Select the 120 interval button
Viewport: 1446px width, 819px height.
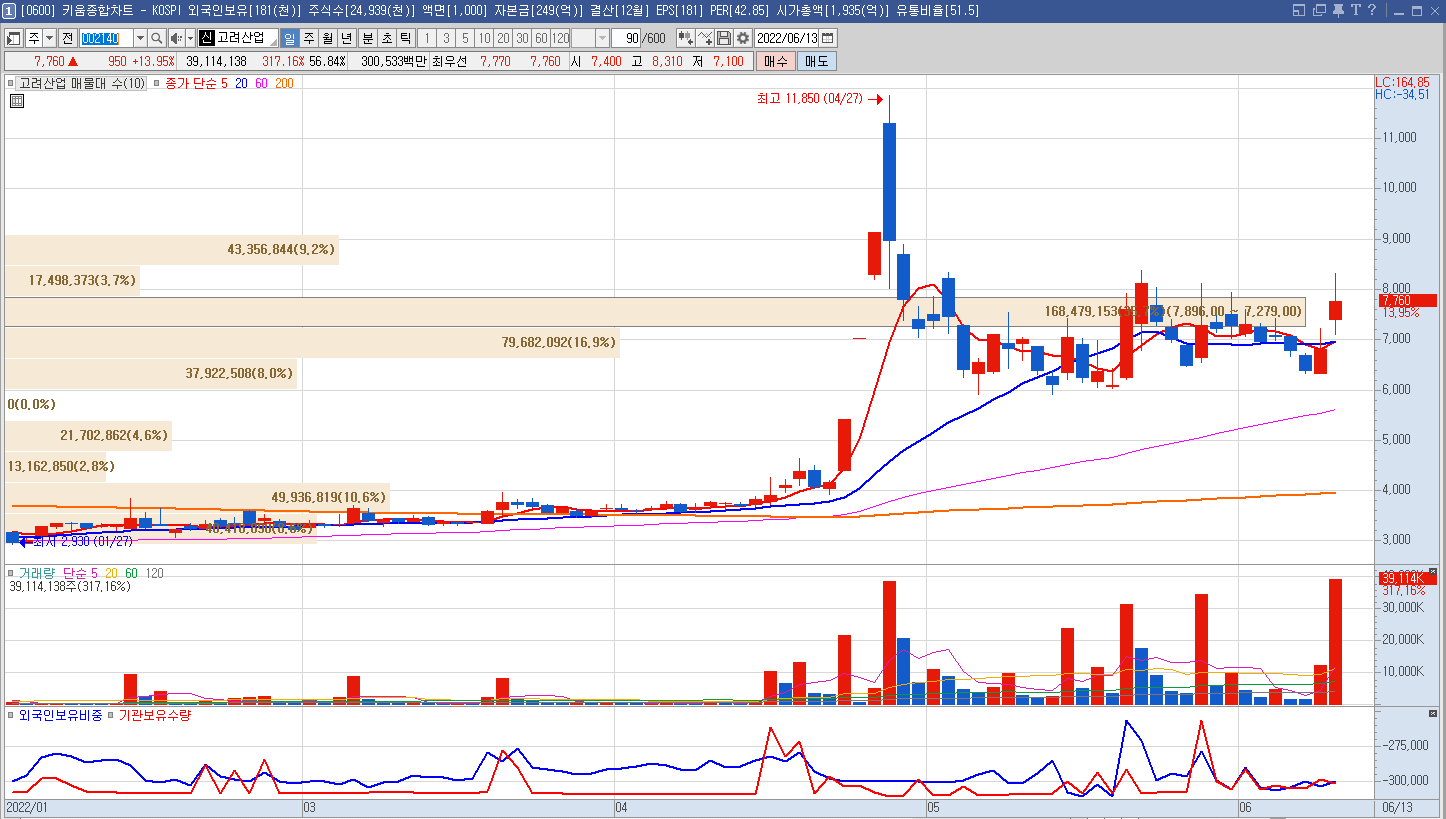[560, 38]
